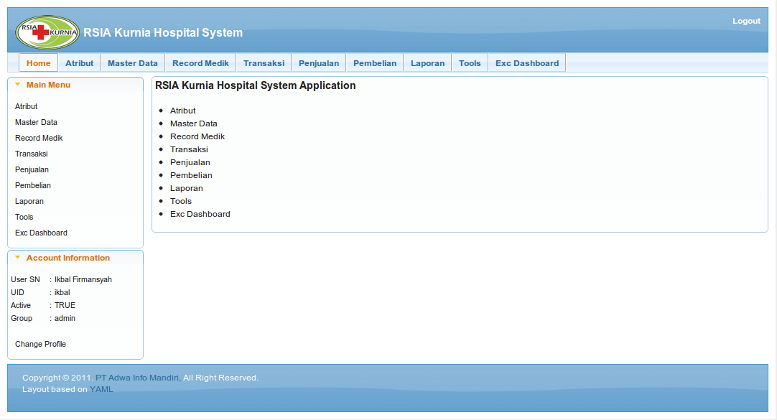The height and width of the screenshot is (420, 777).
Task: Click Penjualan in the content bullet list
Action: pyautogui.click(x=190, y=162)
